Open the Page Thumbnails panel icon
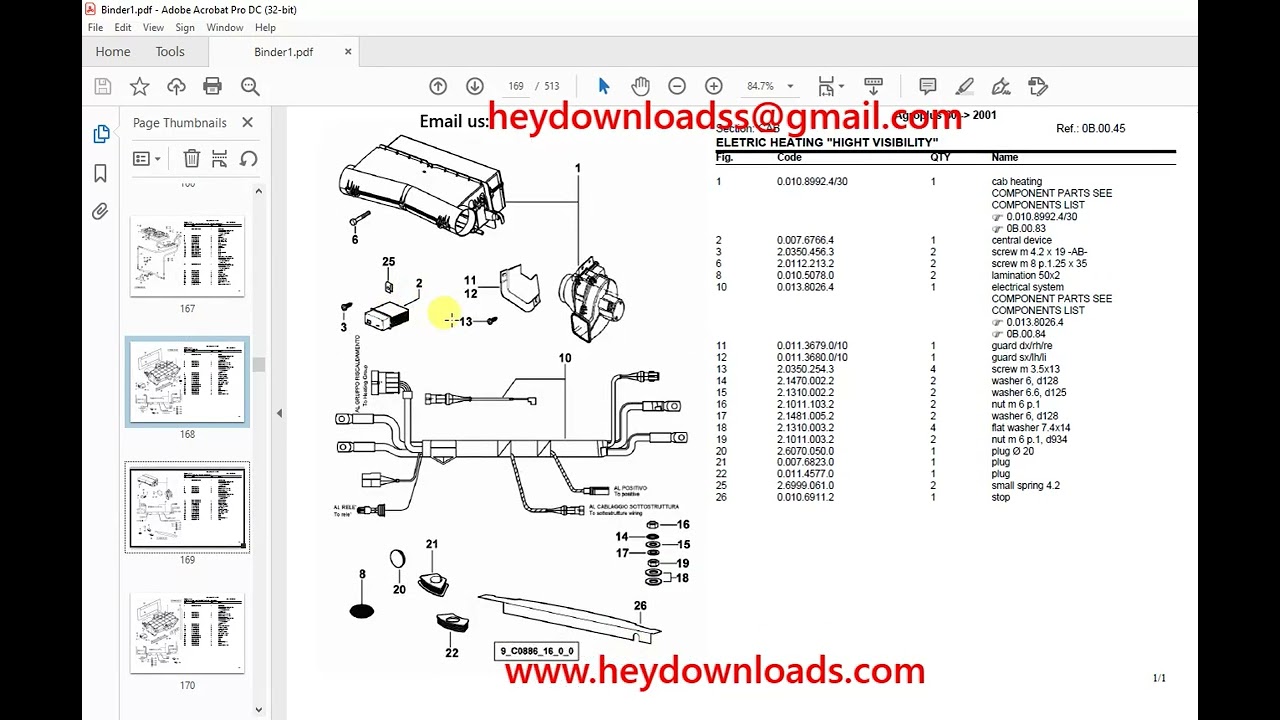Image resolution: width=1280 pixels, height=720 pixels. 101,134
